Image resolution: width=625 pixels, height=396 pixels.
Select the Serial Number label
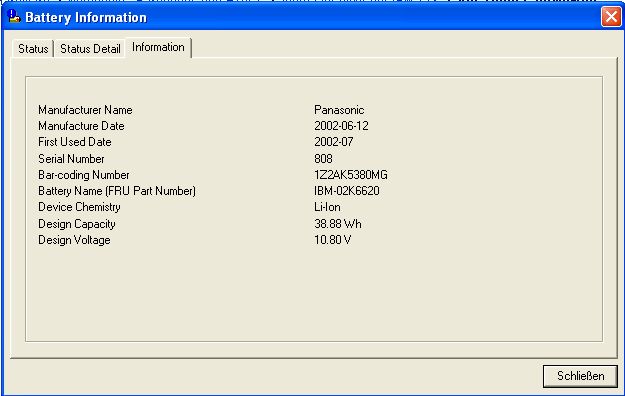[x=71, y=159]
